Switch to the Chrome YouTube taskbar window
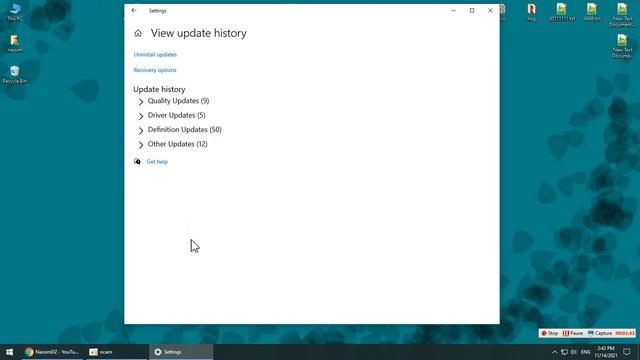Image resolution: width=640 pixels, height=360 pixels. [52, 352]
